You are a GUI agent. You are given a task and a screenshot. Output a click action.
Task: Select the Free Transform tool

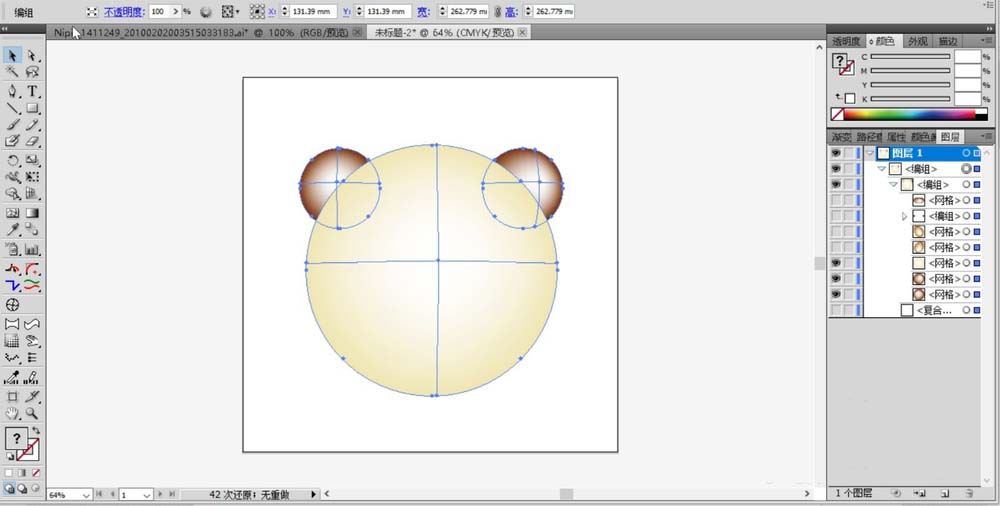pos(32,177)
